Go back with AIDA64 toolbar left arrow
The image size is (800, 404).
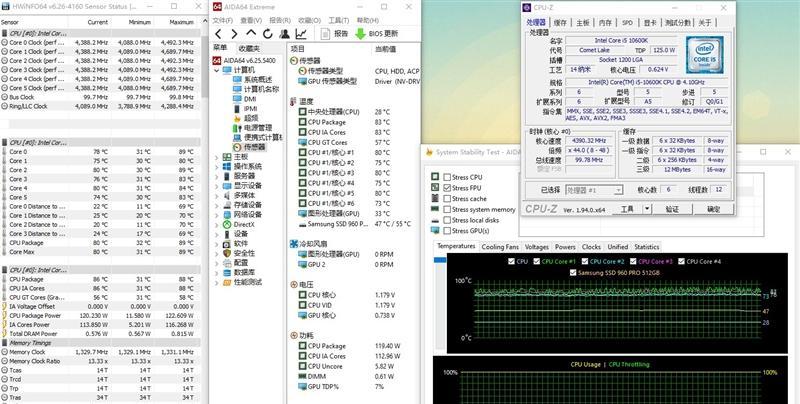218,34
